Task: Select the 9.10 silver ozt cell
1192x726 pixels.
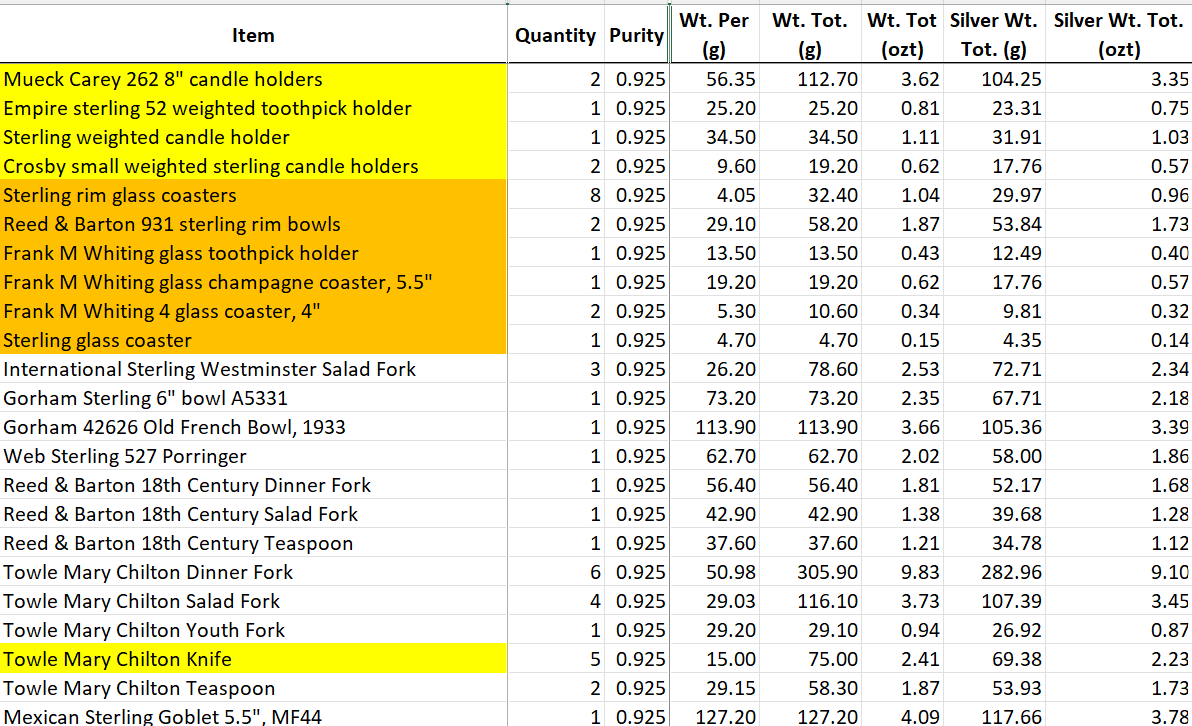Action: tap(1118, 572)
